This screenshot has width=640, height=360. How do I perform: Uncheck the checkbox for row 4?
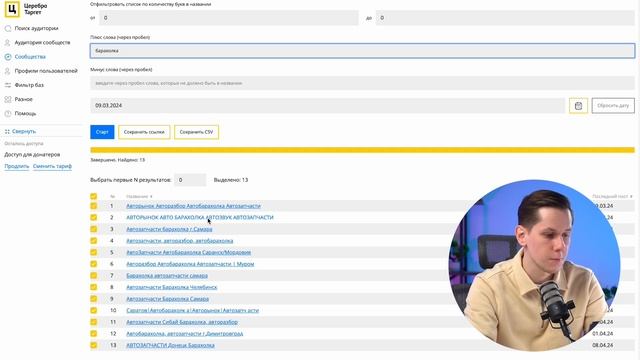pyautogui.click(x=93, y=240)
